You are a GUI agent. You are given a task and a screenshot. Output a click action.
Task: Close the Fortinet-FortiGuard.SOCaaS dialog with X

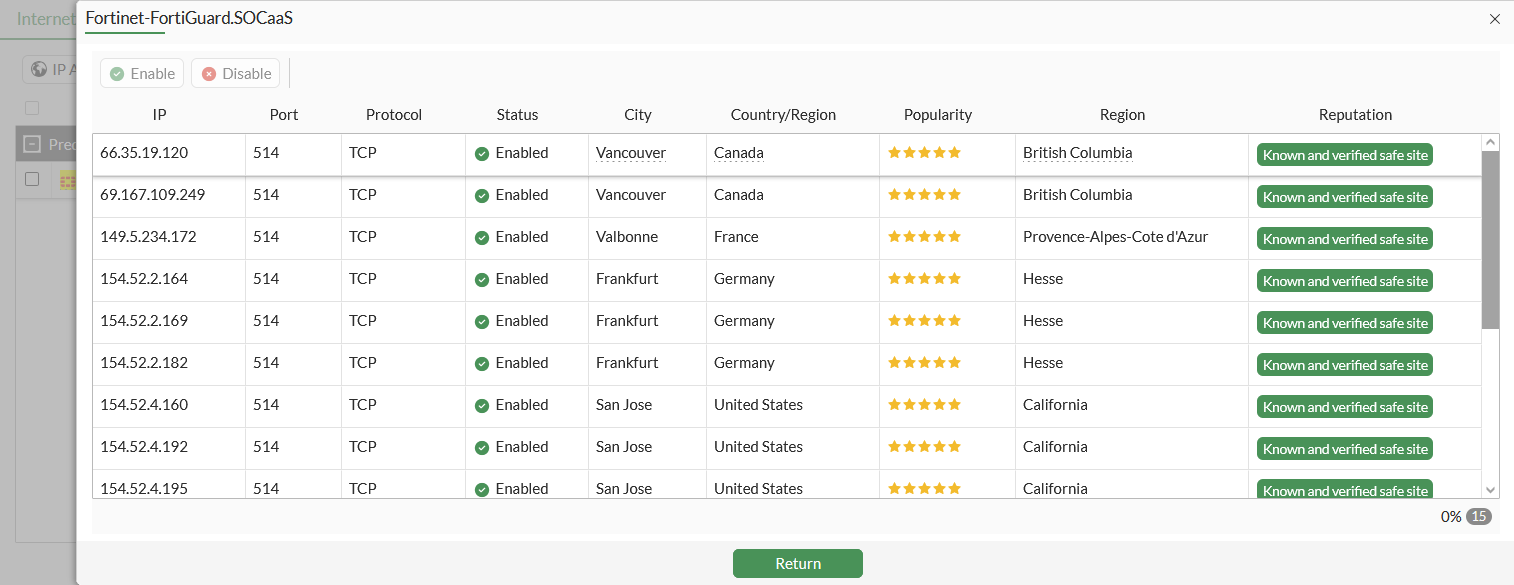(1495, 19)
